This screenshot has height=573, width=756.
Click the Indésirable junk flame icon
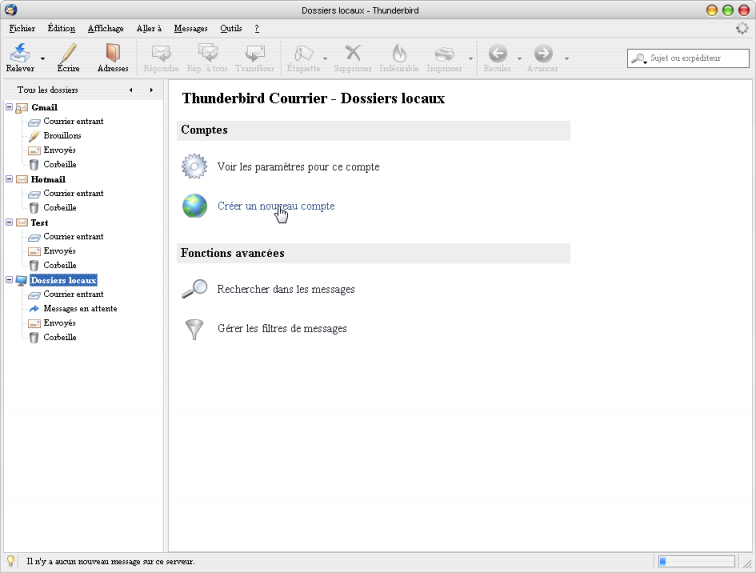pyautogui.click(x=399, y=53)
